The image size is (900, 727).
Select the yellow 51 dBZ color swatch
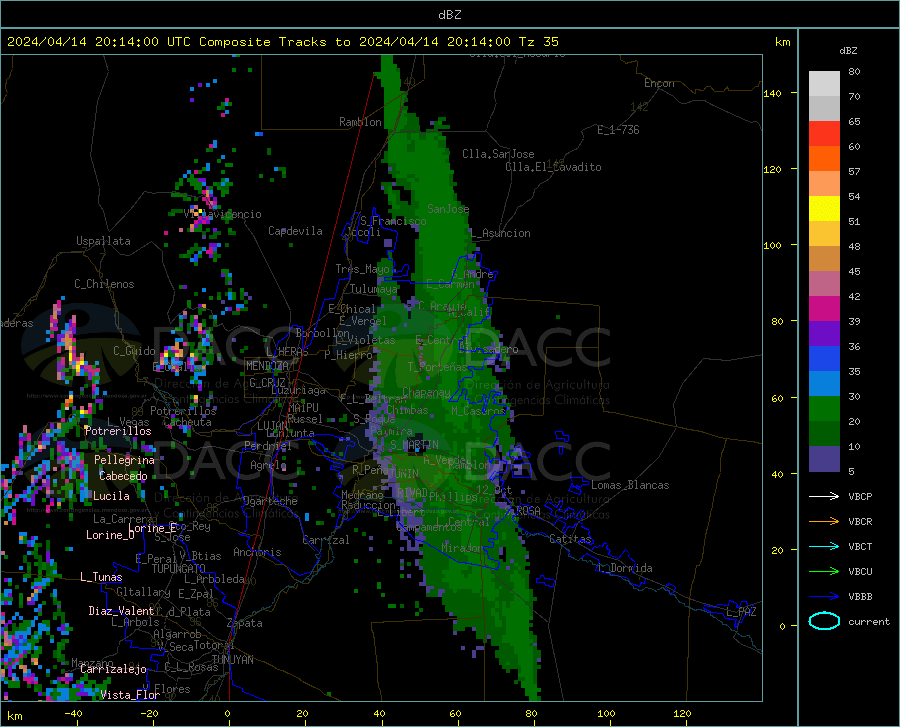(x=824, y=209)
